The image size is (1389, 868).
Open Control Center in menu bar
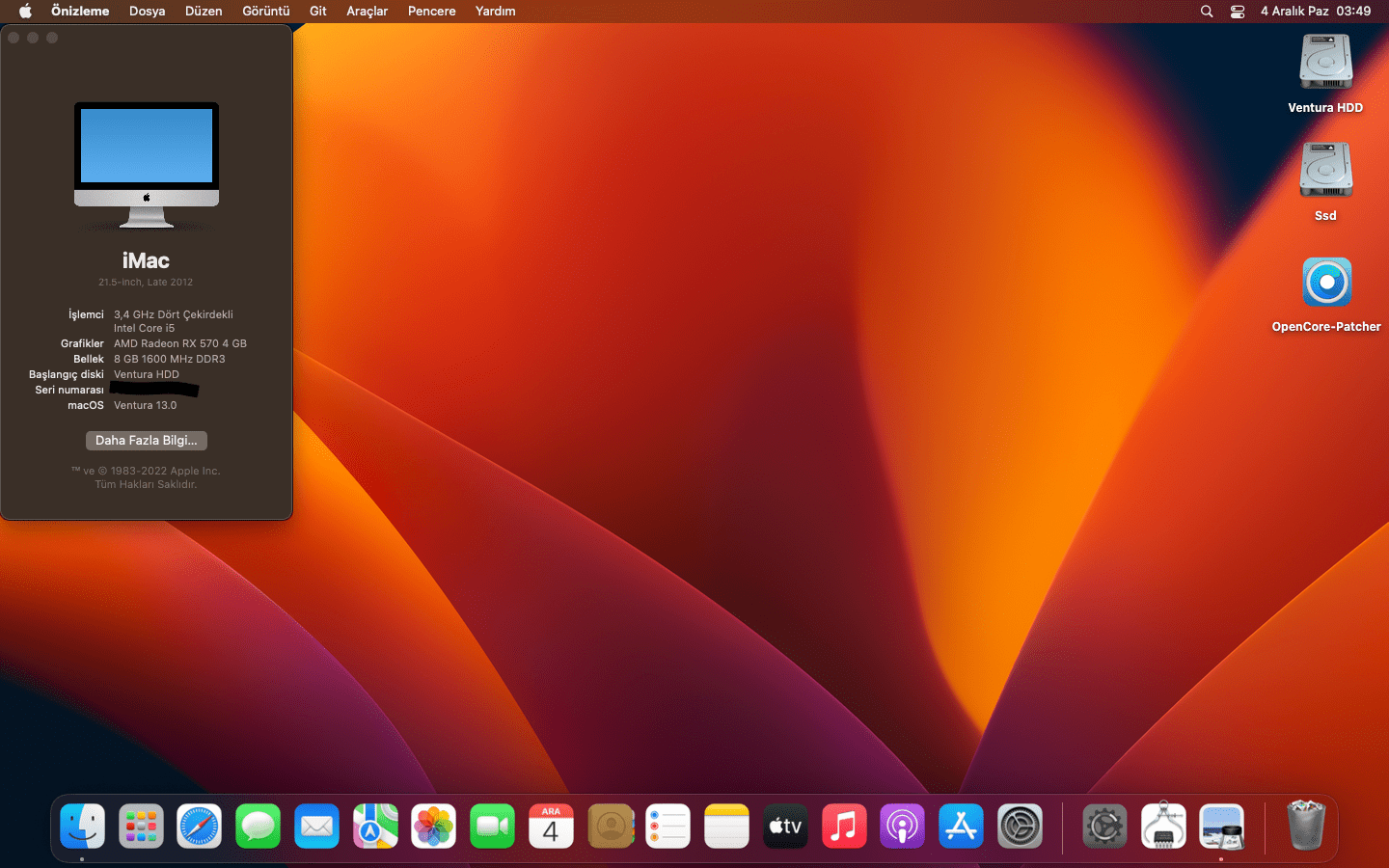pyautogui.click(x=1238, y=12)
